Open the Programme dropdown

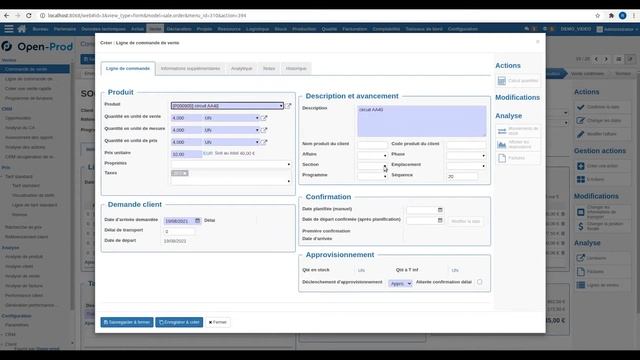(384, 176)
